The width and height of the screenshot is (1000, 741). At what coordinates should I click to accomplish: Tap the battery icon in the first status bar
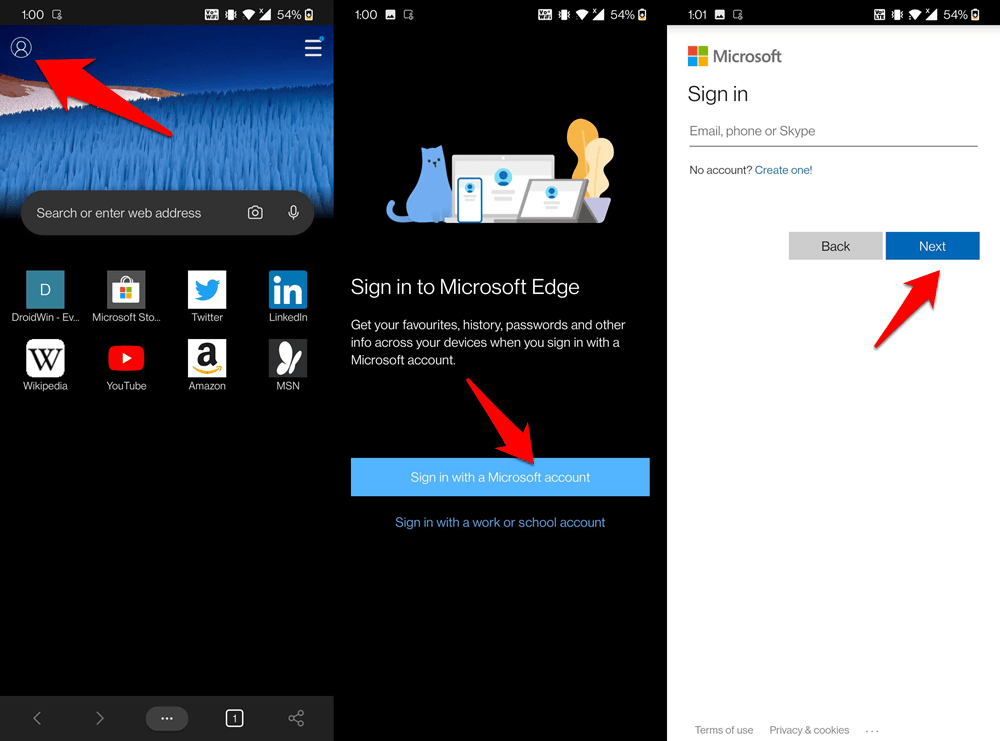click(309, 15)
